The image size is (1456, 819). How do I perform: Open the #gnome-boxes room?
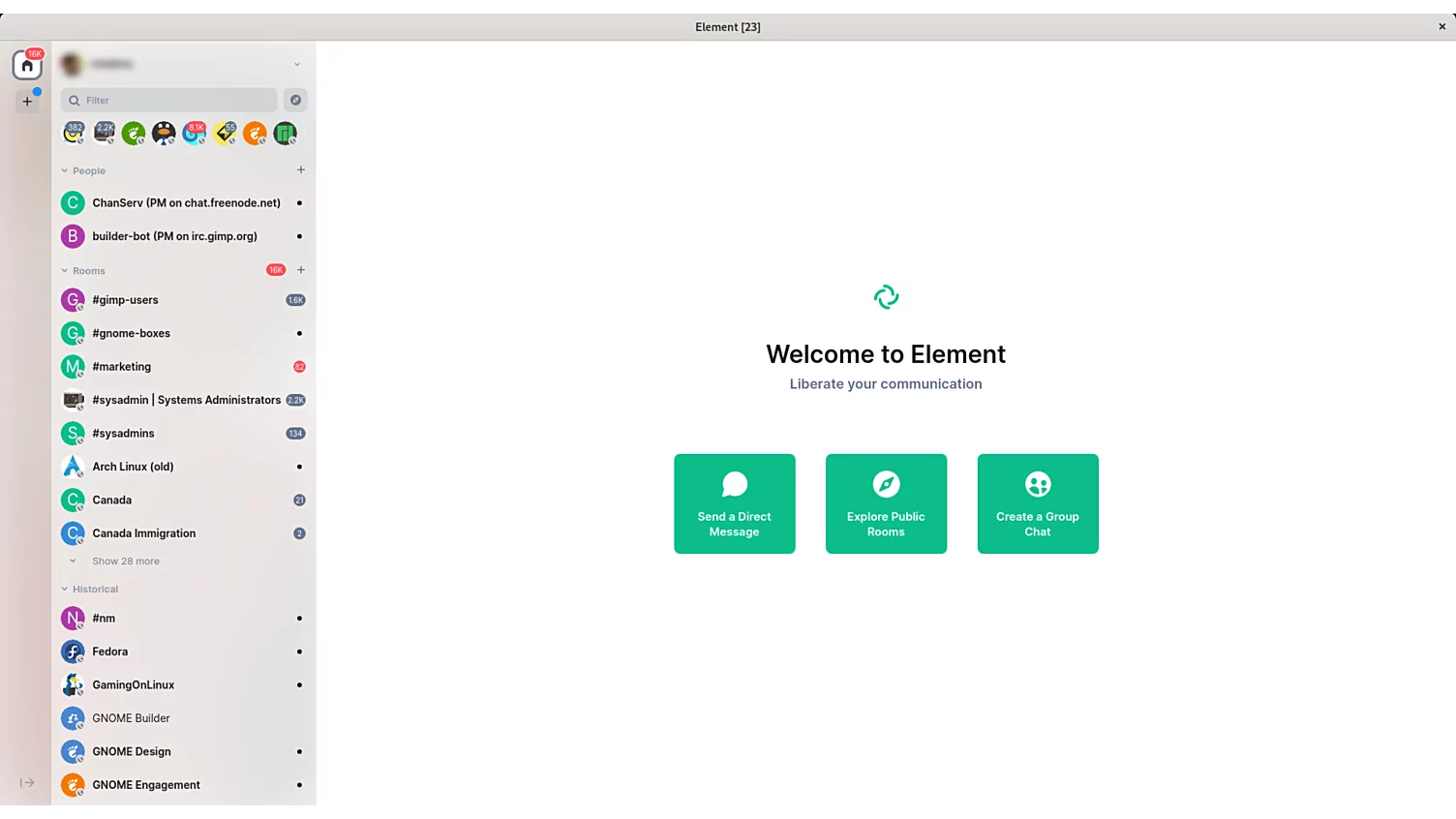coord(184,333)
